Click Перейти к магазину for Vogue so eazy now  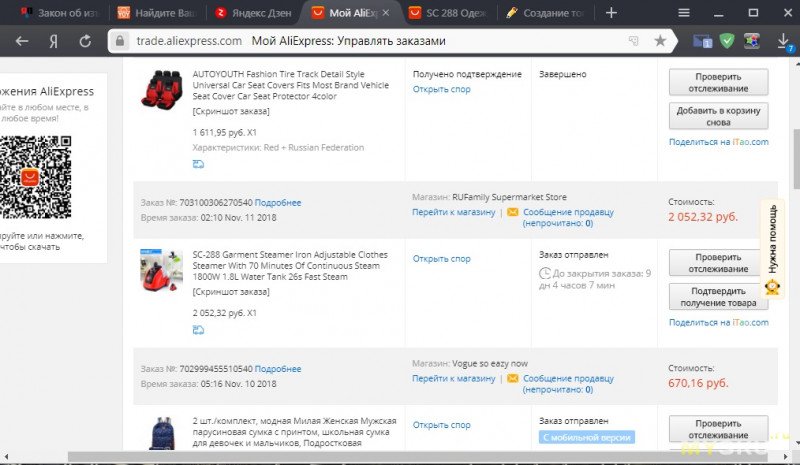click(x=454, y=378)
